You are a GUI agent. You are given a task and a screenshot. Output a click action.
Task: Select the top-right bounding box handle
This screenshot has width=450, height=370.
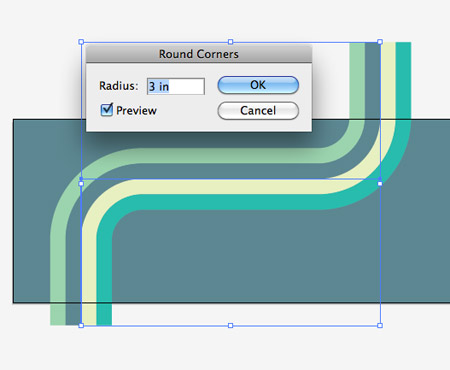[x=380, y=42]
